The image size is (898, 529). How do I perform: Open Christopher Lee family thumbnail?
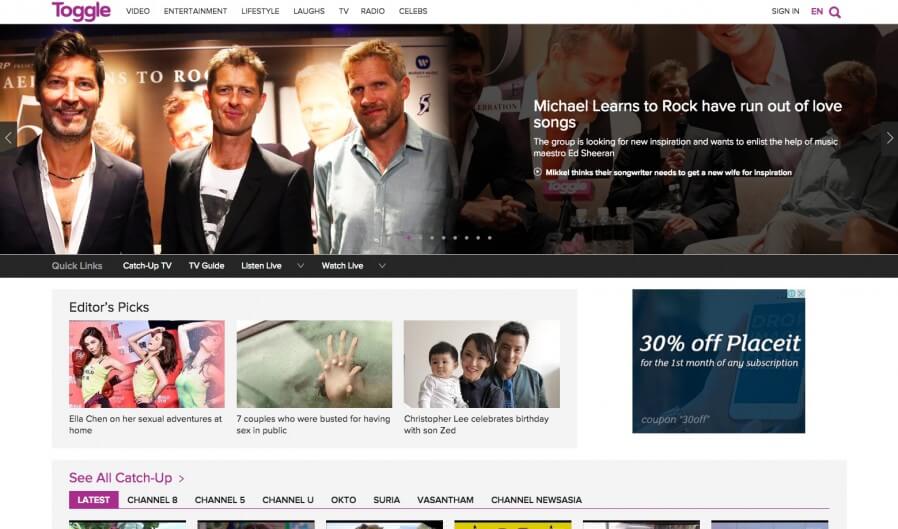(x=482, y=364)
